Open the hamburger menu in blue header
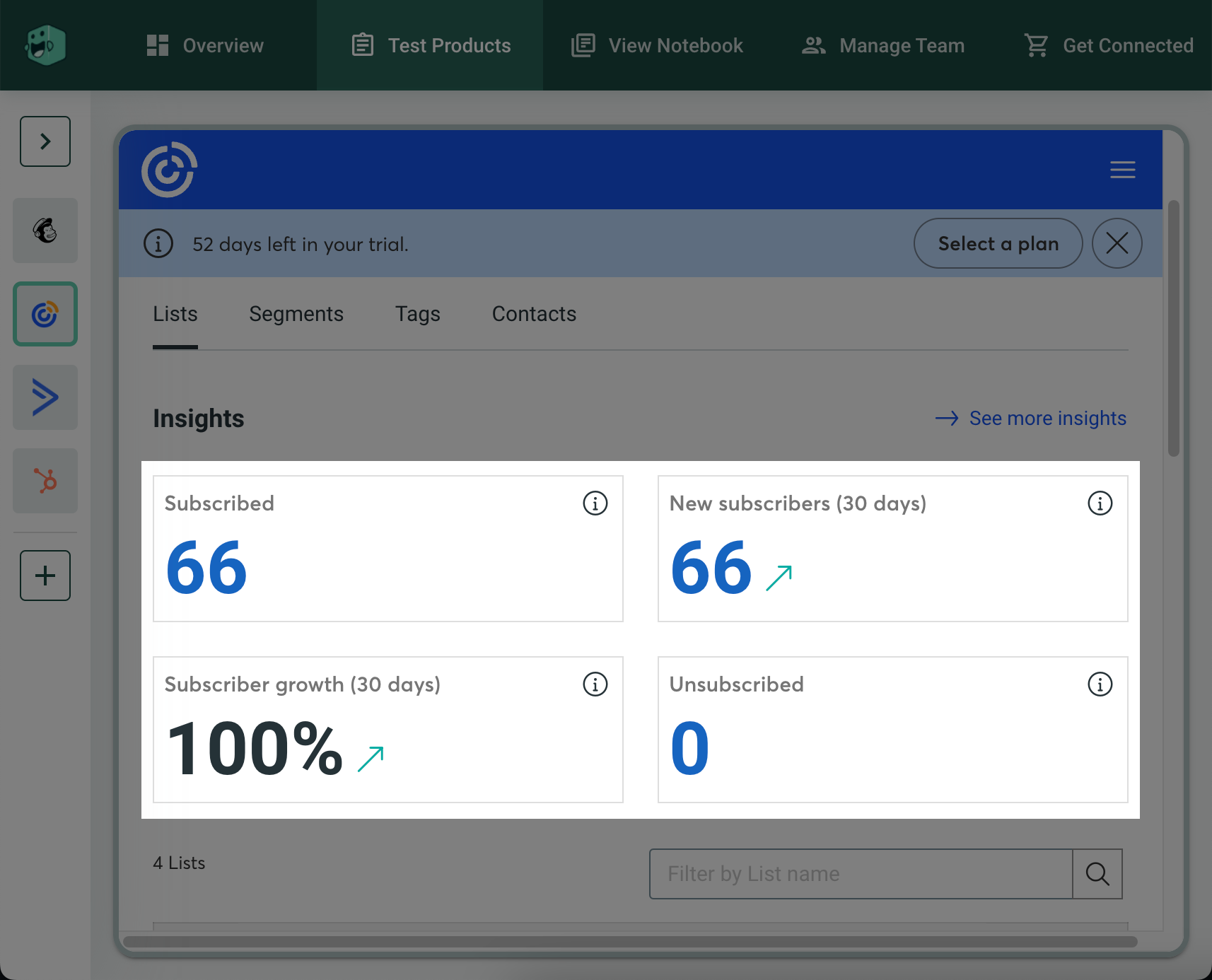The height and width of the screenshot is (980, 1212). click(1122, 170)
